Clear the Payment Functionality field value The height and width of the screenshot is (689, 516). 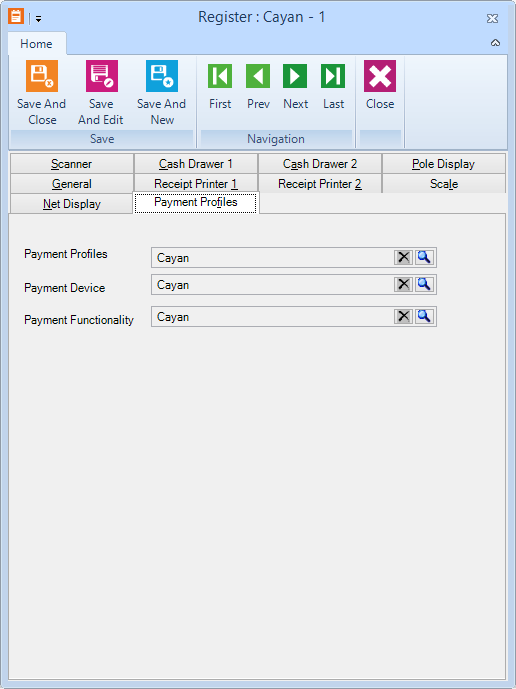[x=403, y=316]
